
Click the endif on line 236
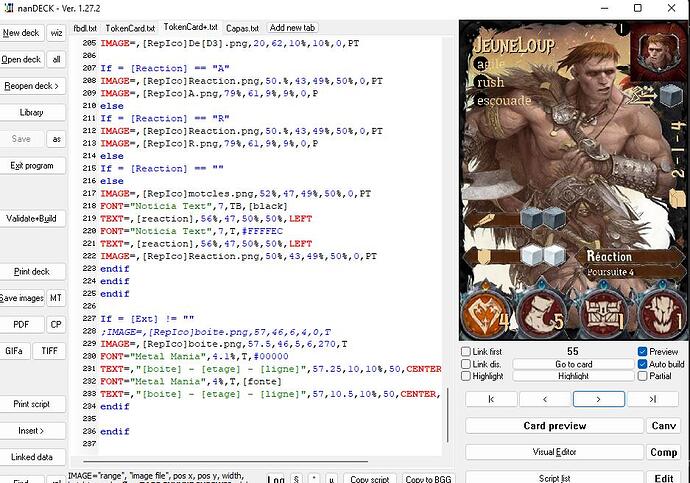pos(115,432)
